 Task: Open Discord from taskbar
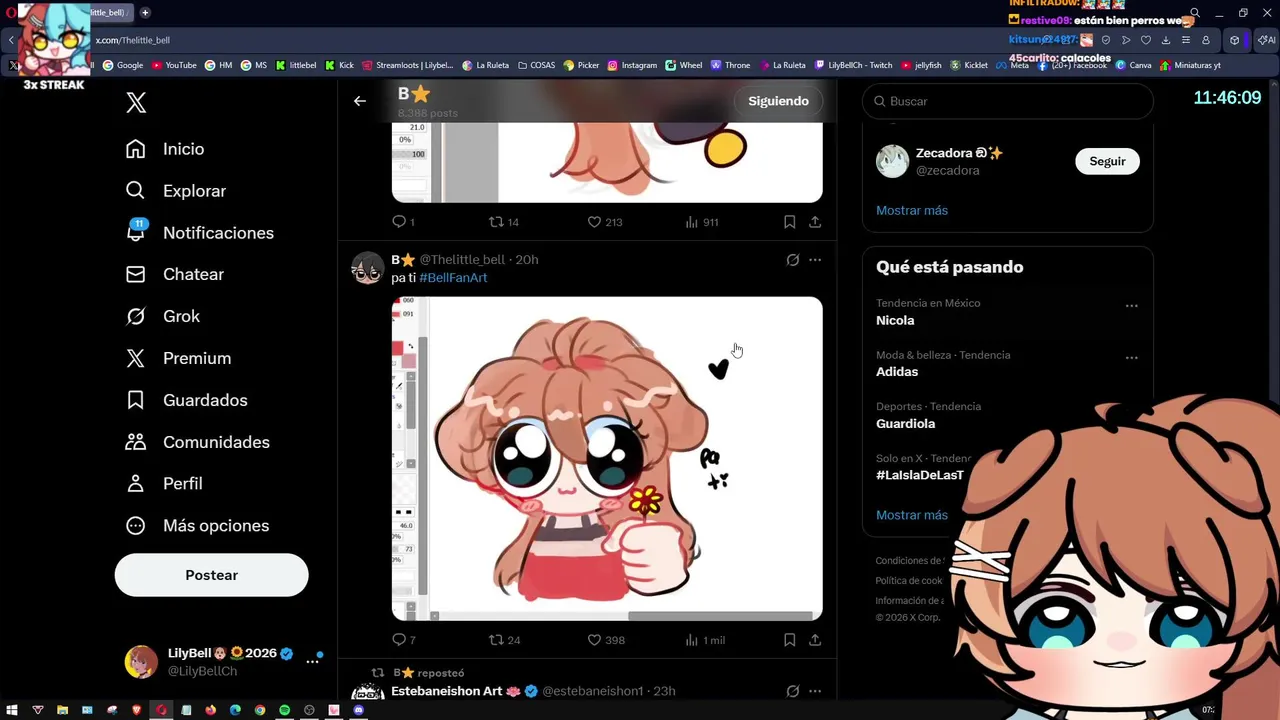(x=358, y=710)
